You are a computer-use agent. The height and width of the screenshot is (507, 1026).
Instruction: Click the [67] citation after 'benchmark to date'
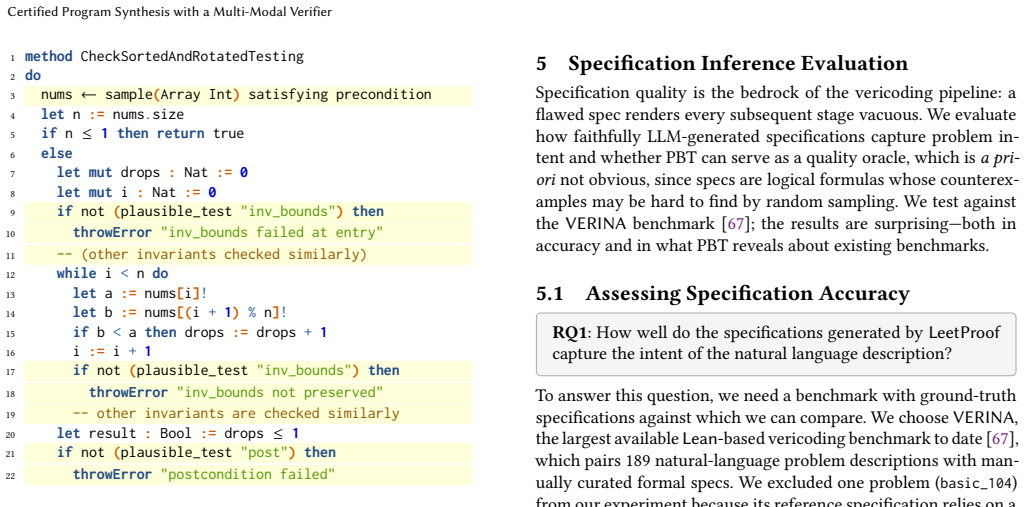click(x=1000, y=438)
